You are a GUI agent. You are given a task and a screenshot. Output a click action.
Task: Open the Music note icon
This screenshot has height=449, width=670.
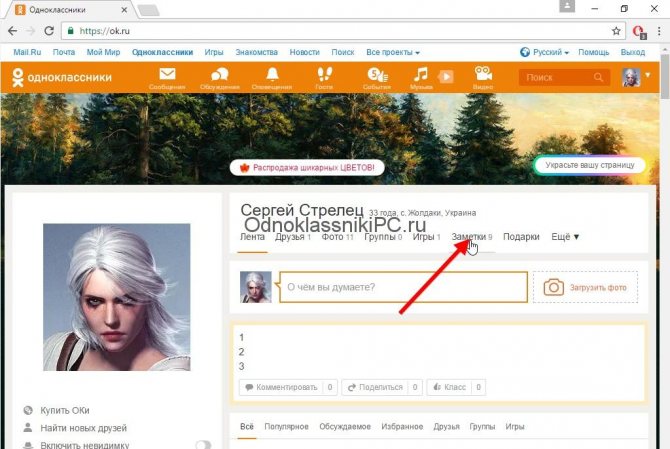[x=420, y=74]
